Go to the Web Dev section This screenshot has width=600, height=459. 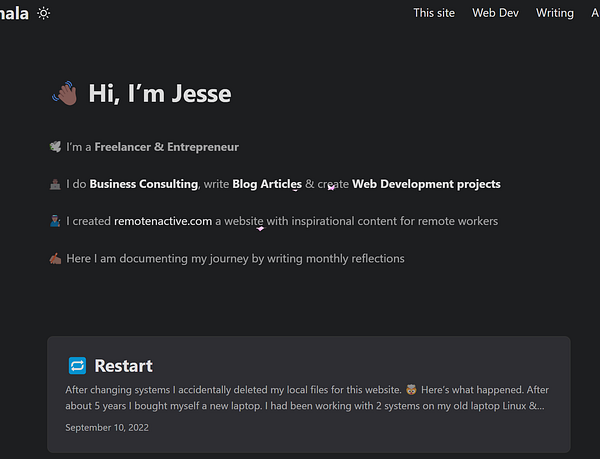click(x=495, y=13)
